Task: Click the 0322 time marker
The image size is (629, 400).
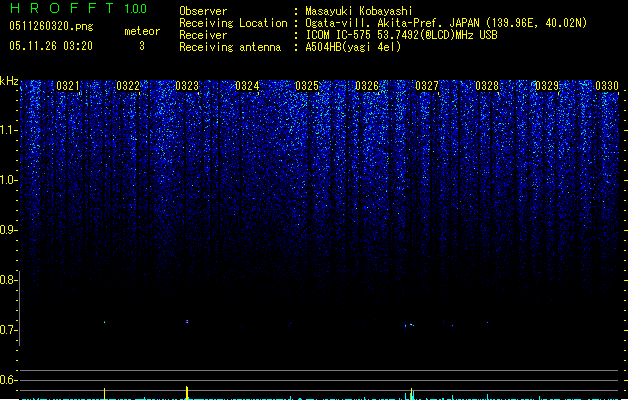Action: click(128, 86)
